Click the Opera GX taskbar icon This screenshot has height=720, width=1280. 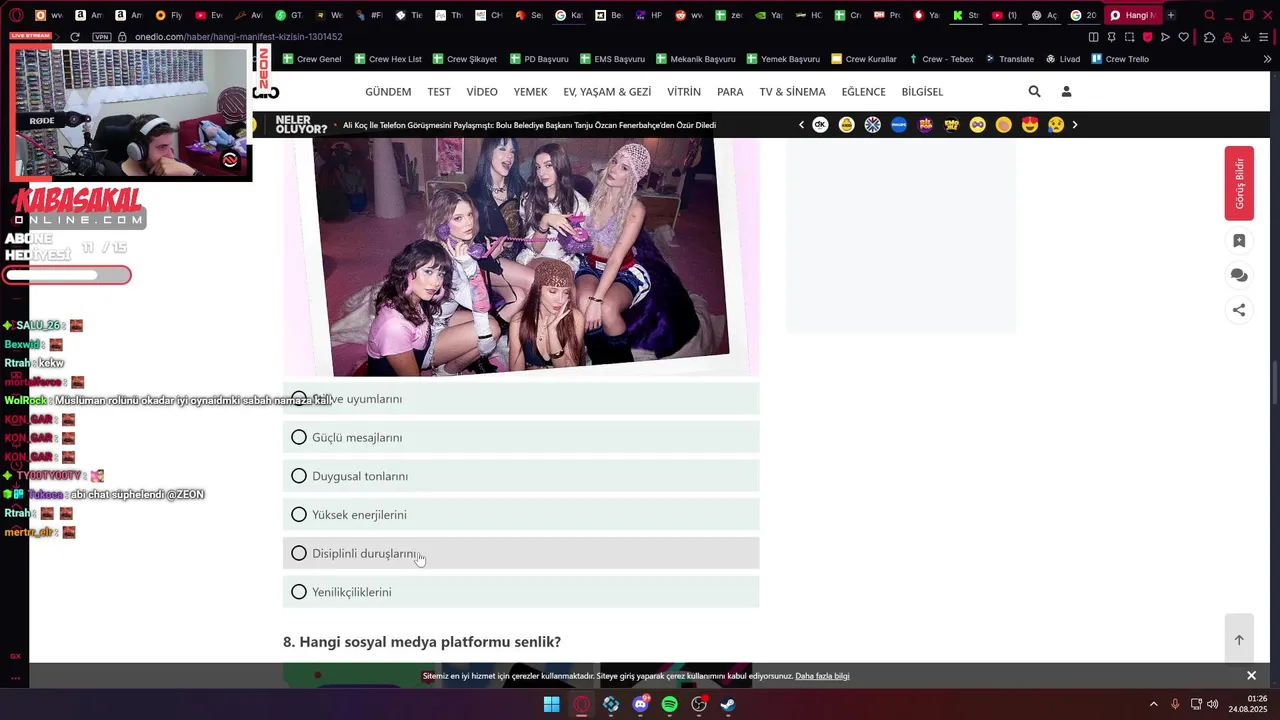[x=582, y=705]
